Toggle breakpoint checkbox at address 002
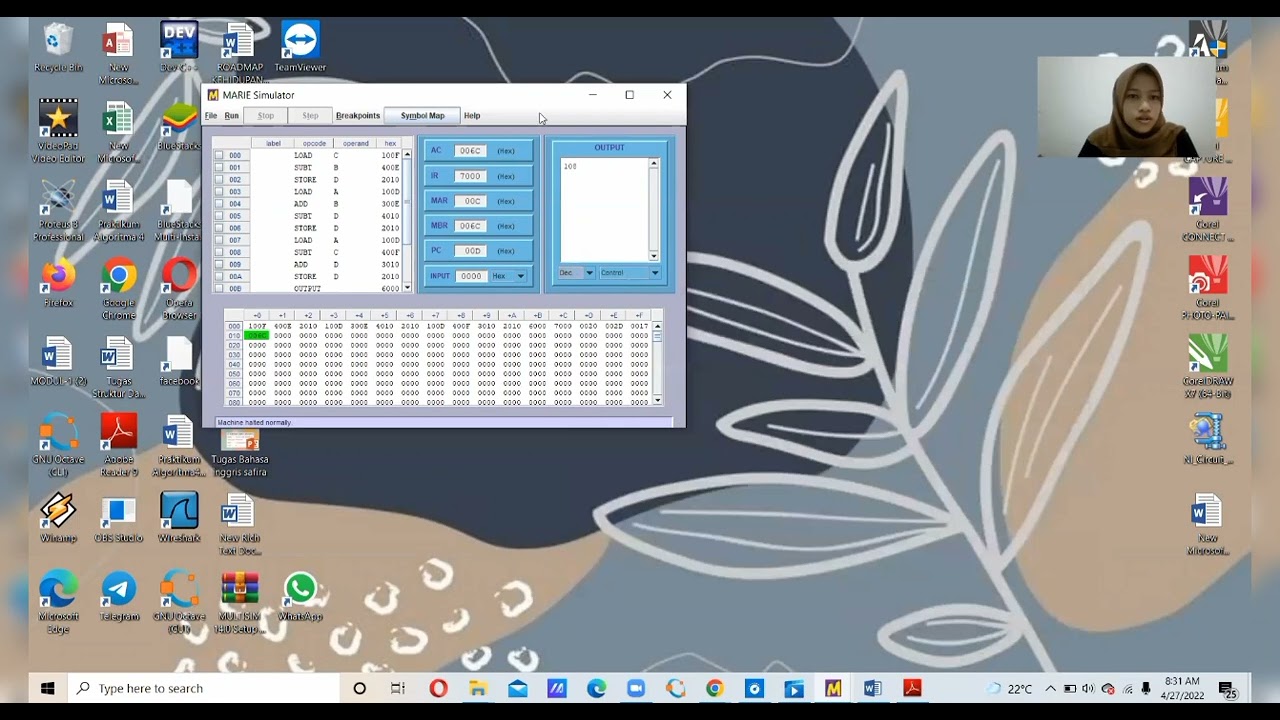Image resolution: width=1280 pixels, height=720 pixels. coord(219,180)
